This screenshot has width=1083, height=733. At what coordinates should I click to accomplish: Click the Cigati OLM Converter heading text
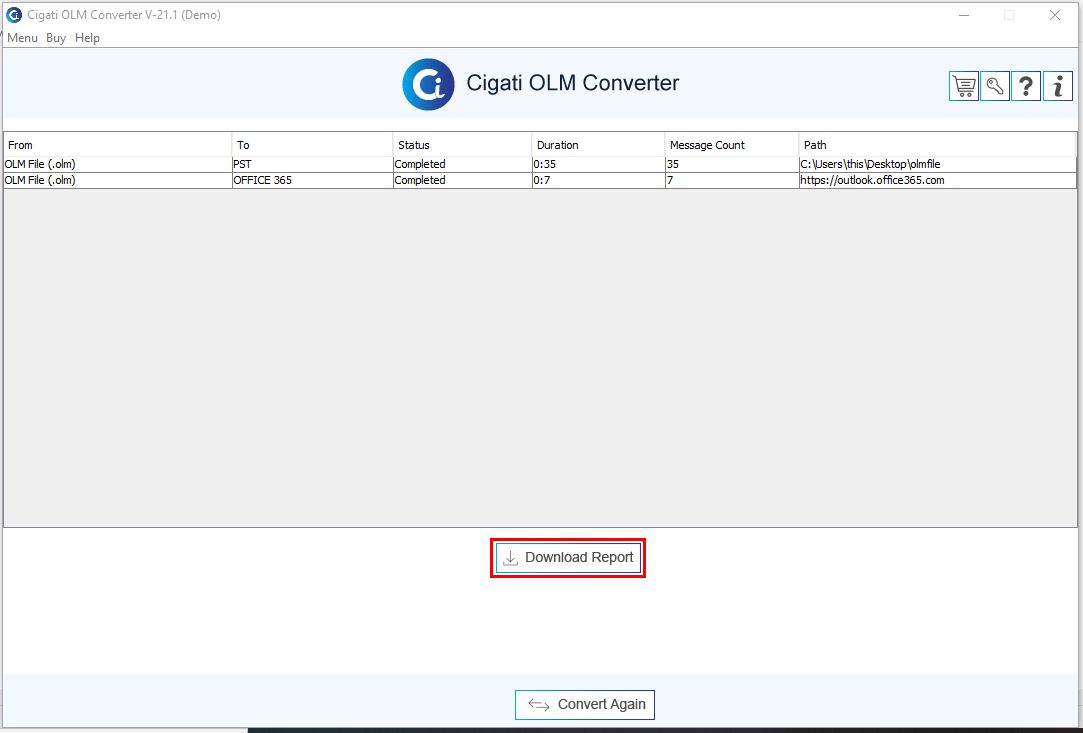point(573,83)
